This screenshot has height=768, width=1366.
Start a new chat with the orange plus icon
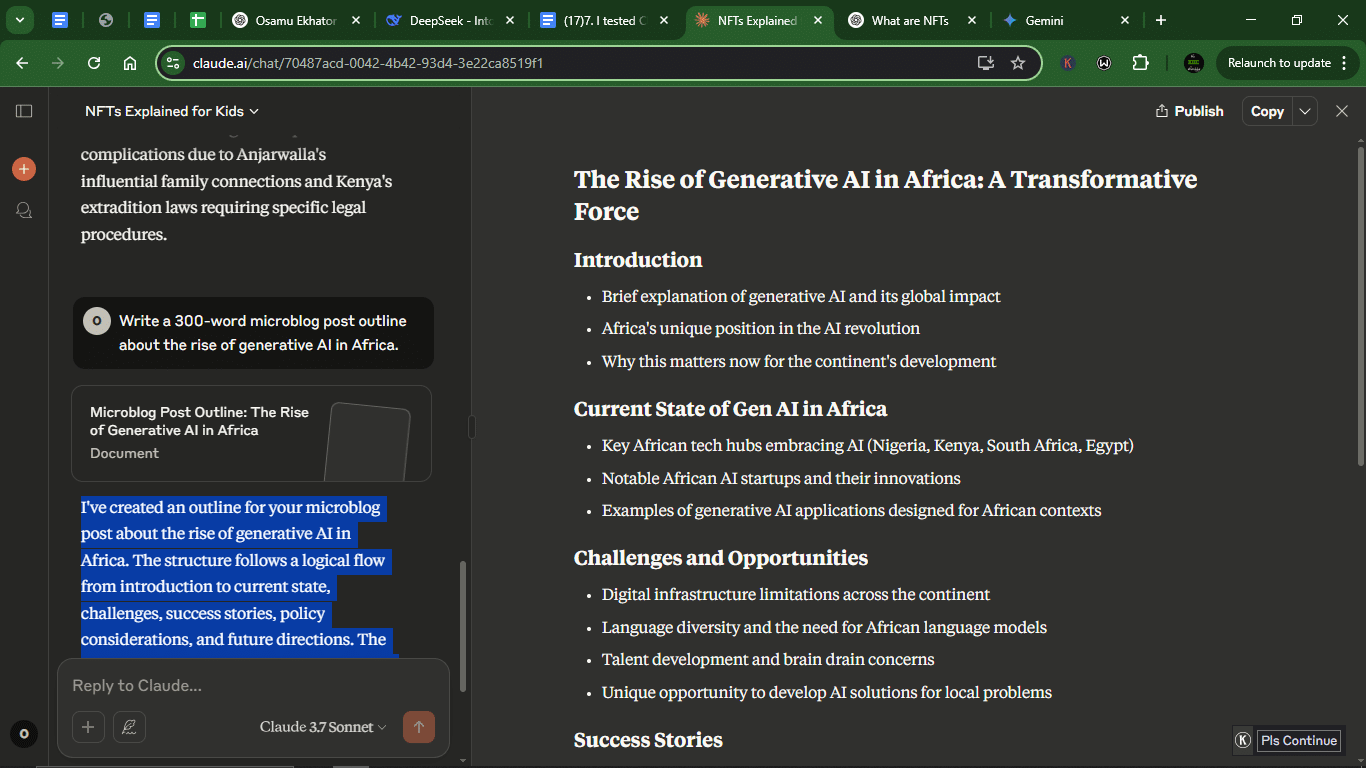[24, 169]
